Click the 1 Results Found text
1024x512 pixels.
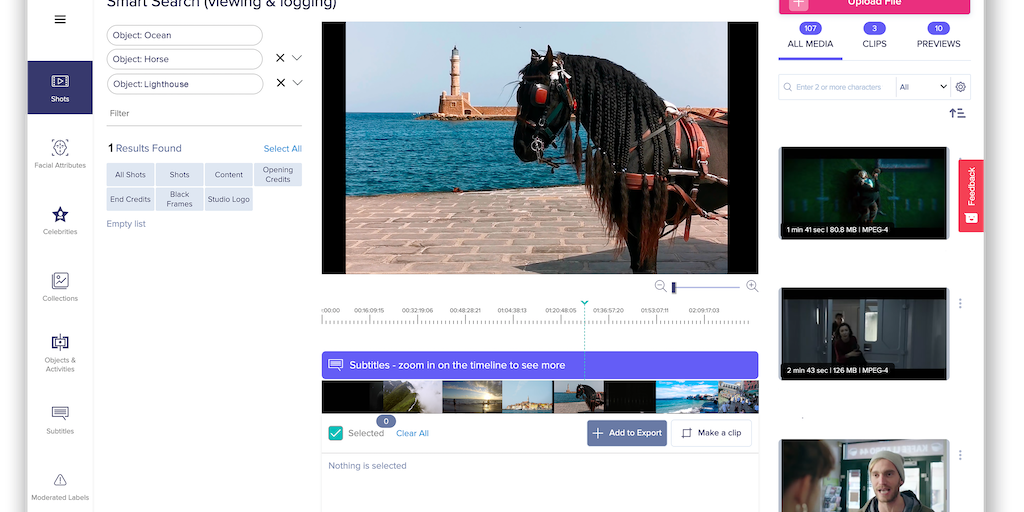145,148
